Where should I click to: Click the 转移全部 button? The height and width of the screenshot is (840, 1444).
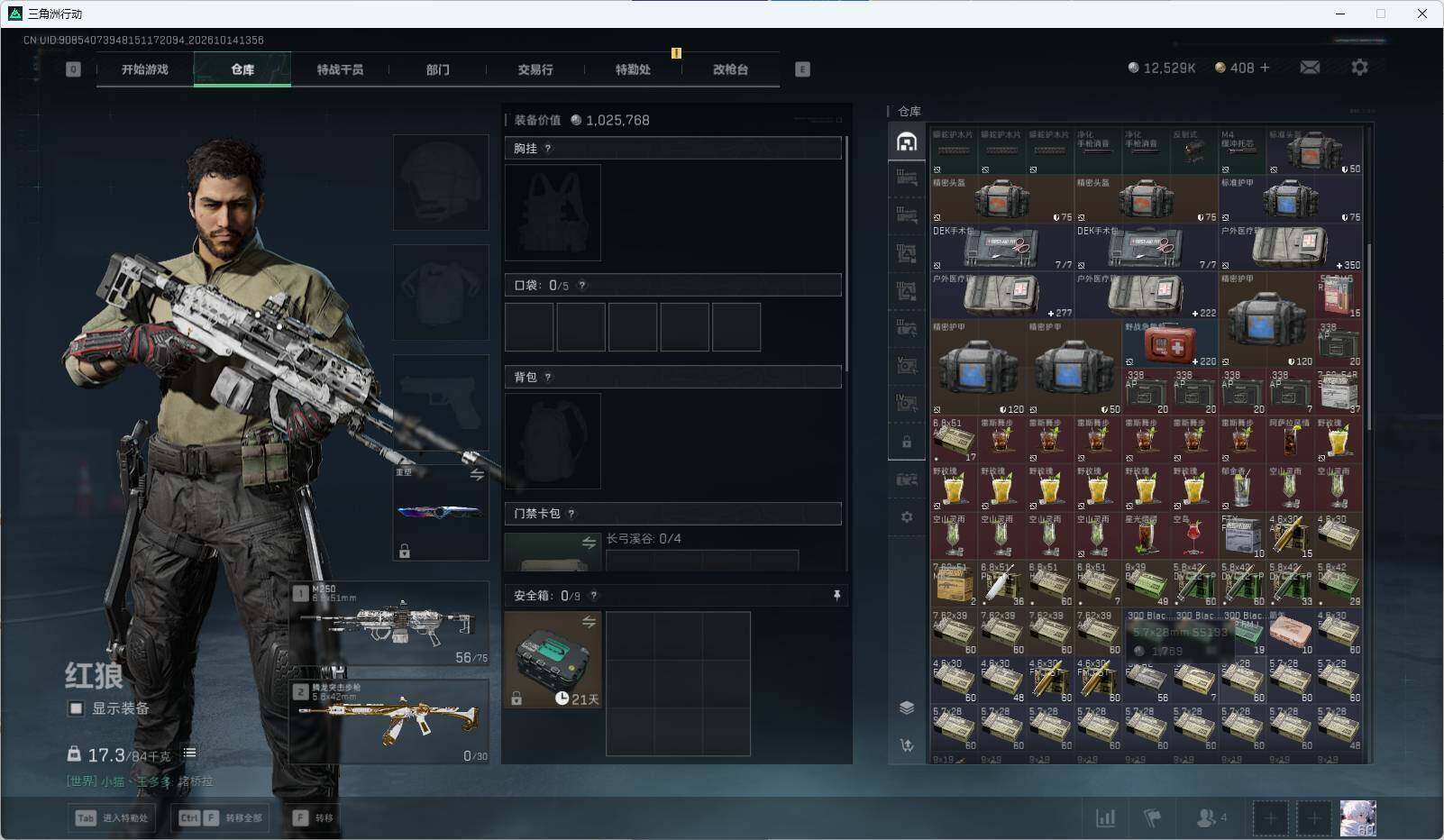click(220, 818)
